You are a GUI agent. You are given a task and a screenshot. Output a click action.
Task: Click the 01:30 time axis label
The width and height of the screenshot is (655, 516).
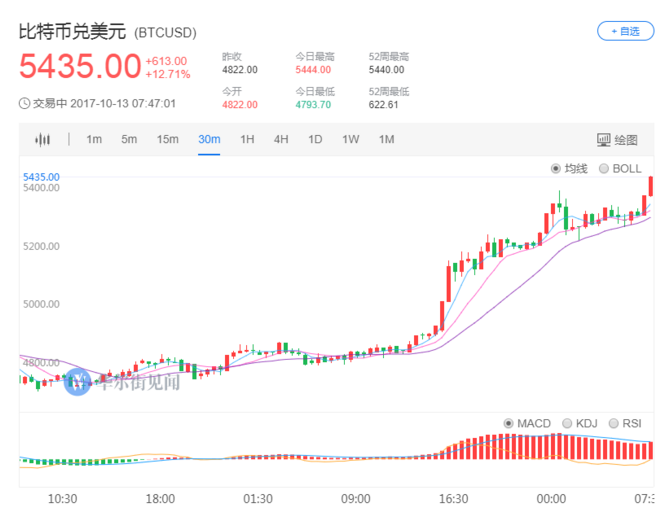coord(258,498)
